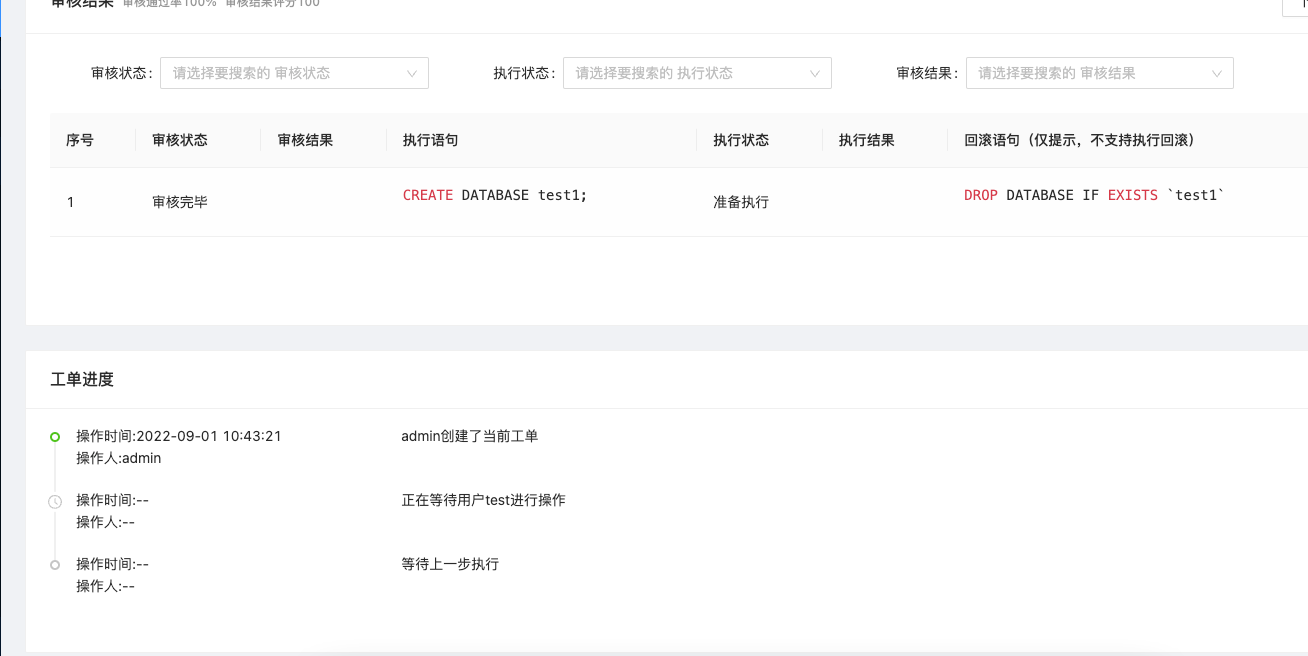Screen dimensions: 1308x656
Task: Open the 执行状态 filter dropdown
Action: [697, 73]
